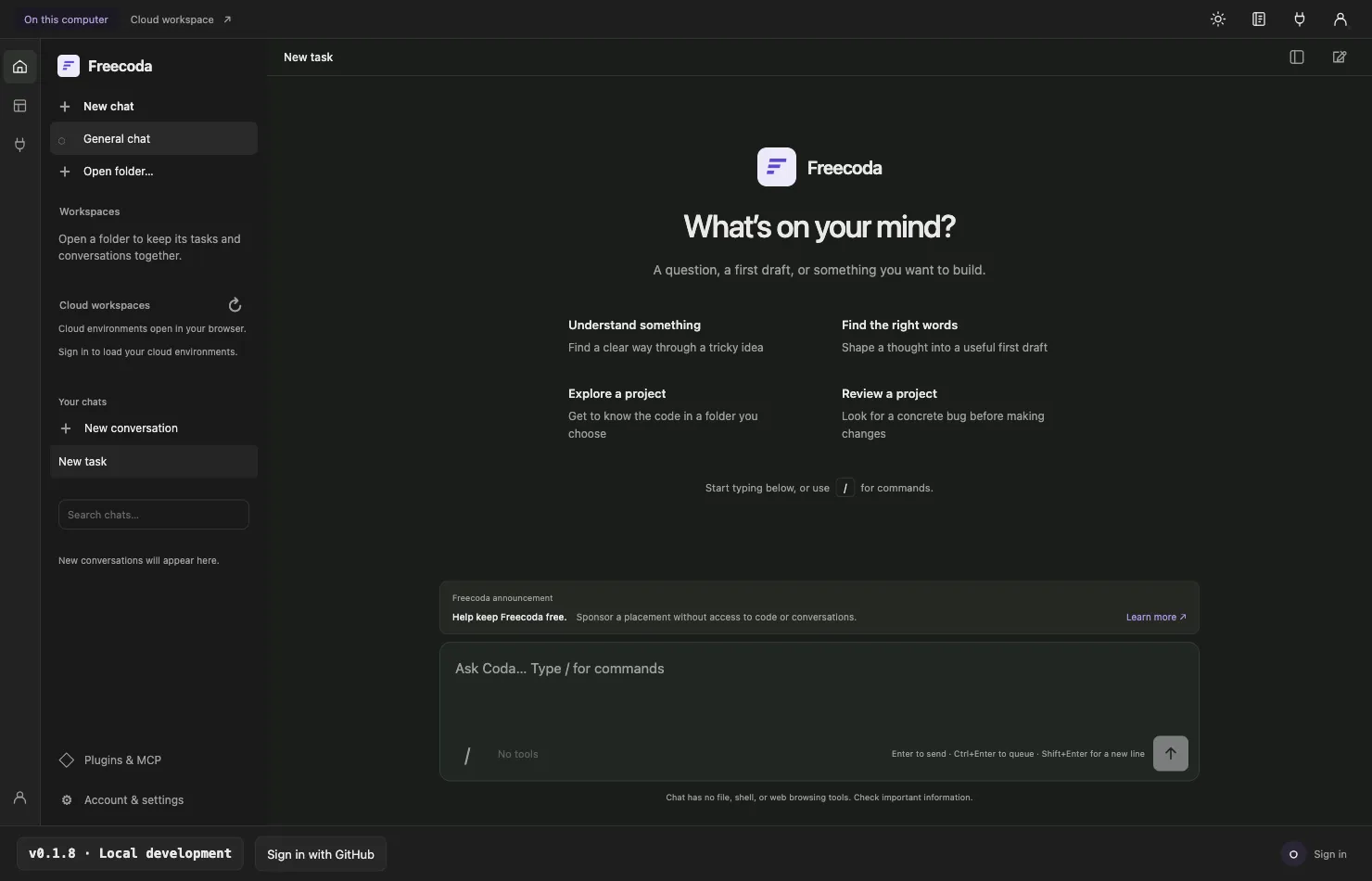Focus the Ask Coda message box
This screenshot has height=881, width=1372.
click(819, 689)
